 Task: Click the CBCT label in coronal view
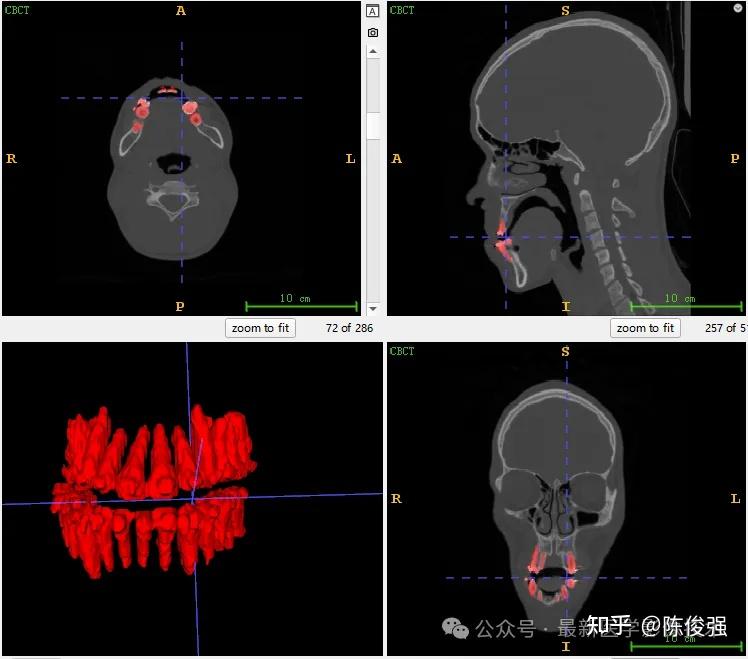[402, 351]
